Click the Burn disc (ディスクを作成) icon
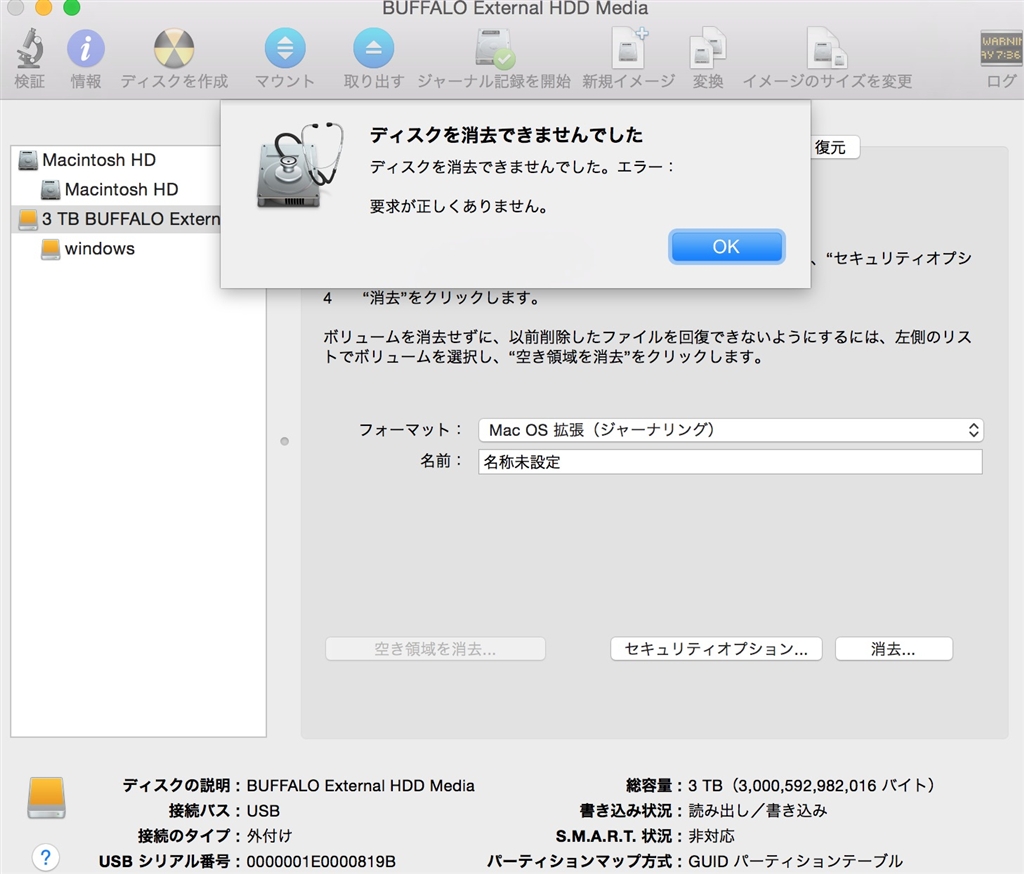Viewport: 1024px width, 874px height. tap(174, 50)
